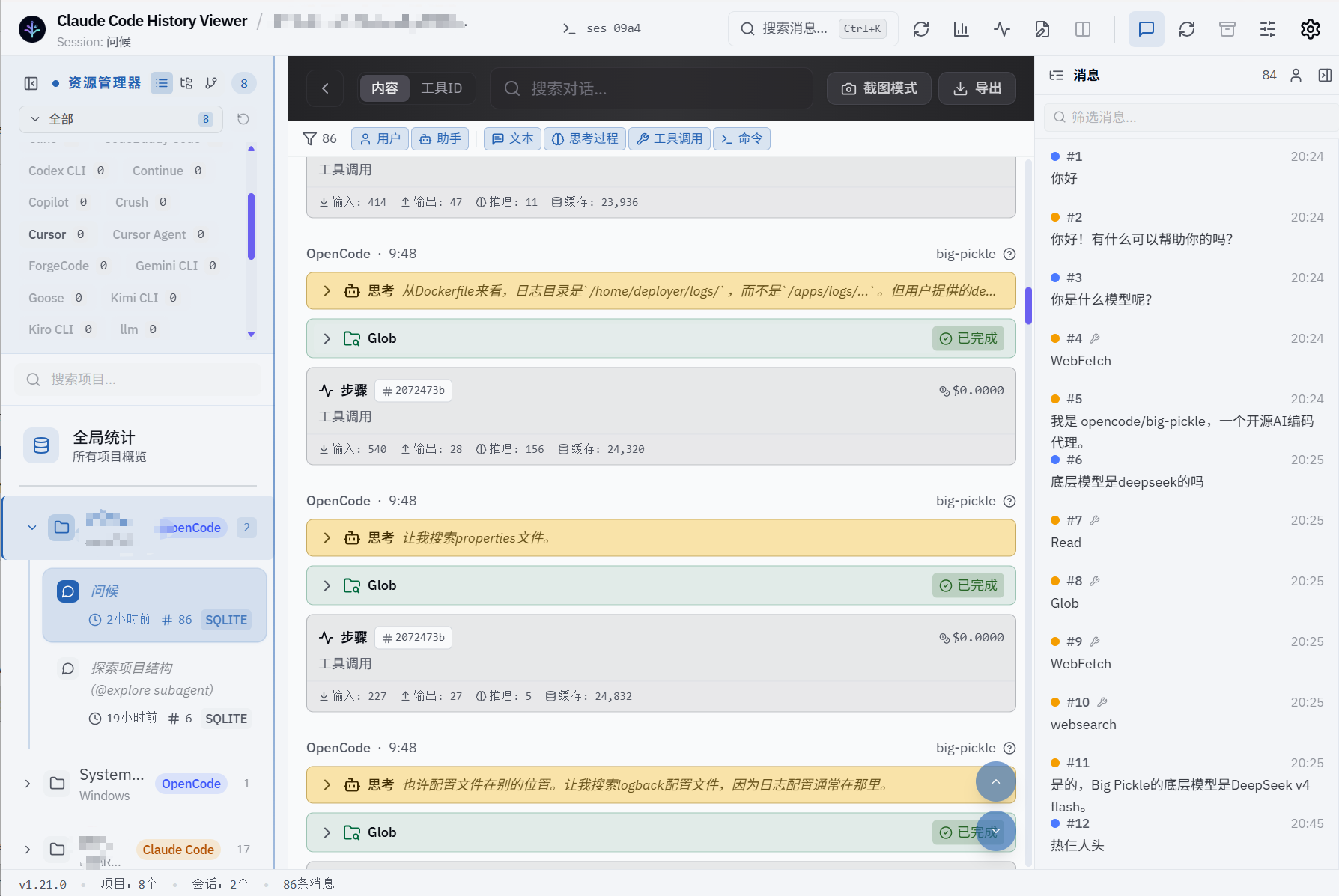The height and width of the screenshot is (896, 1339).
Task: Toggle the 文本 content filter
Action: pos(513,138)
